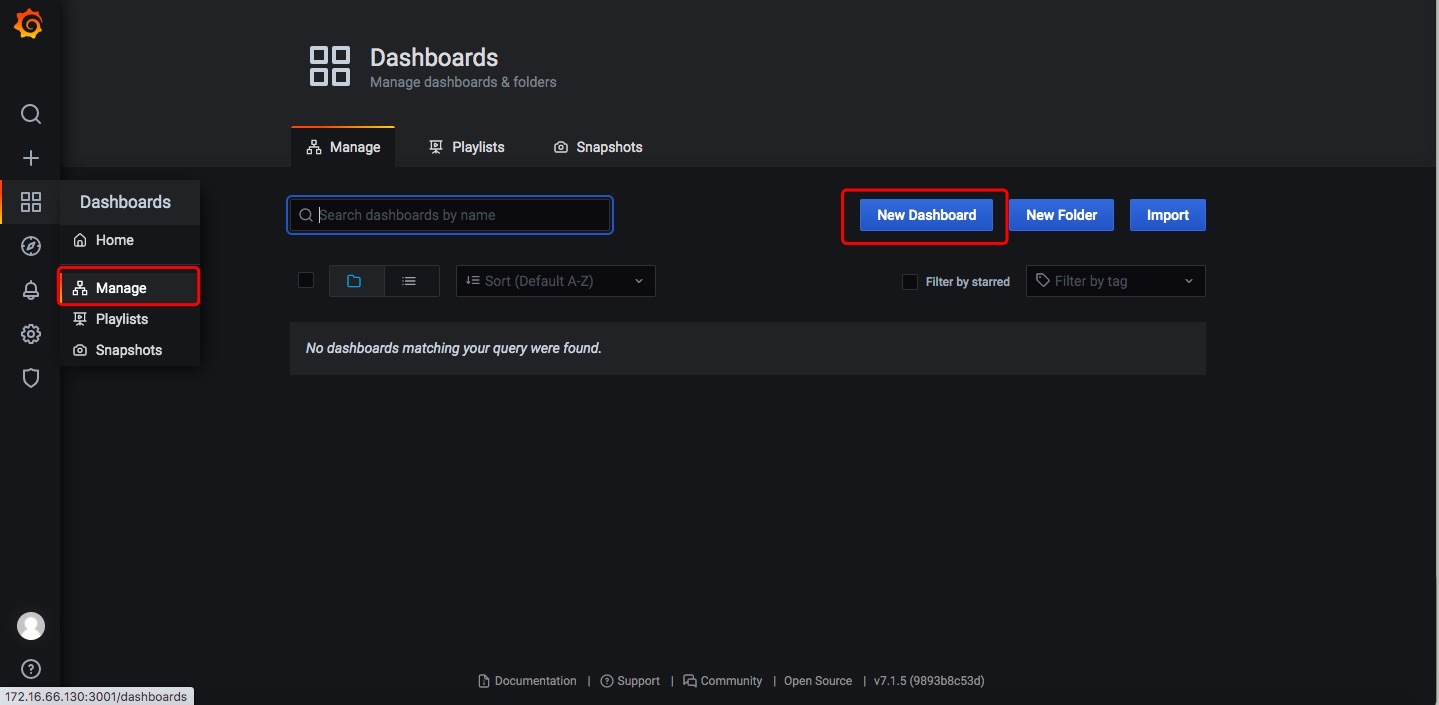This screenshot has height=705, width=1439.
Task: Switch to list view layout
Action: click(411, 281)
